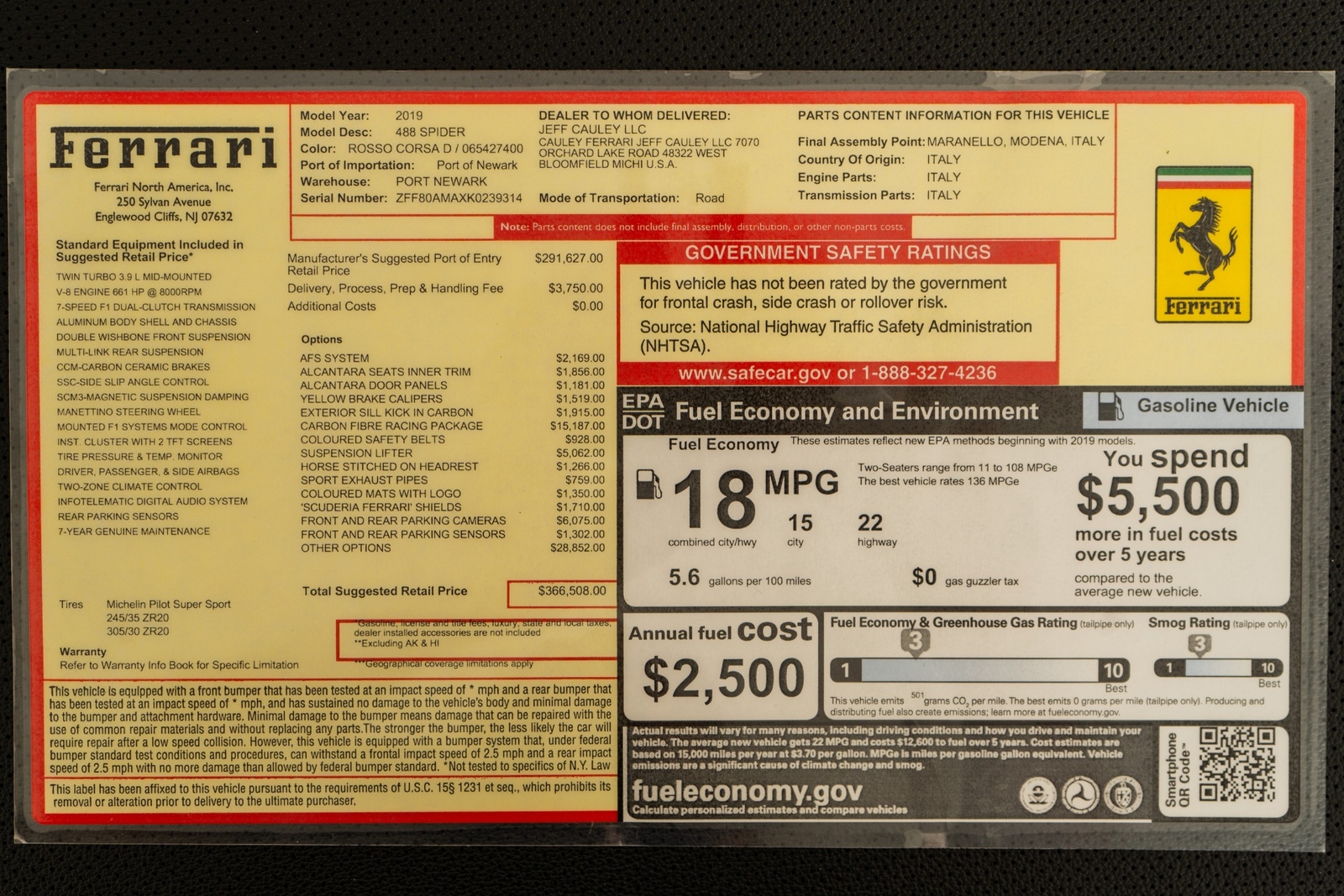Select the red parts content Note bar
The image size is (1344, 896).
[x=703, y=227]
